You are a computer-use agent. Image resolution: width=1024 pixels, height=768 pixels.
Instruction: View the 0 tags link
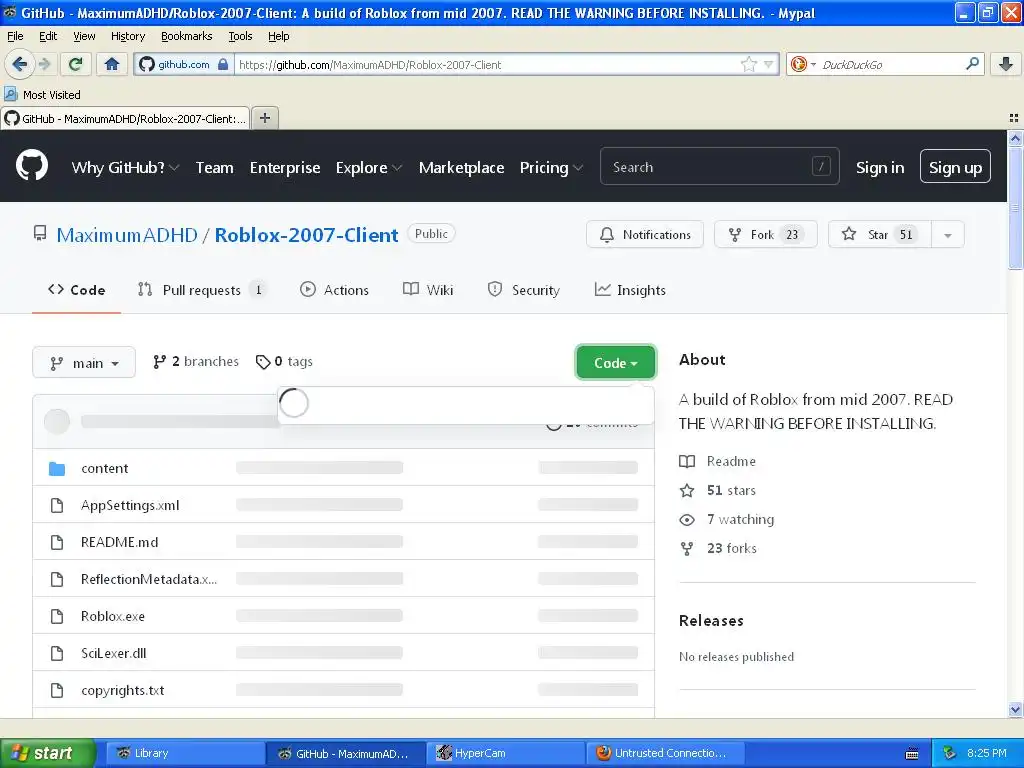(285, 362)
